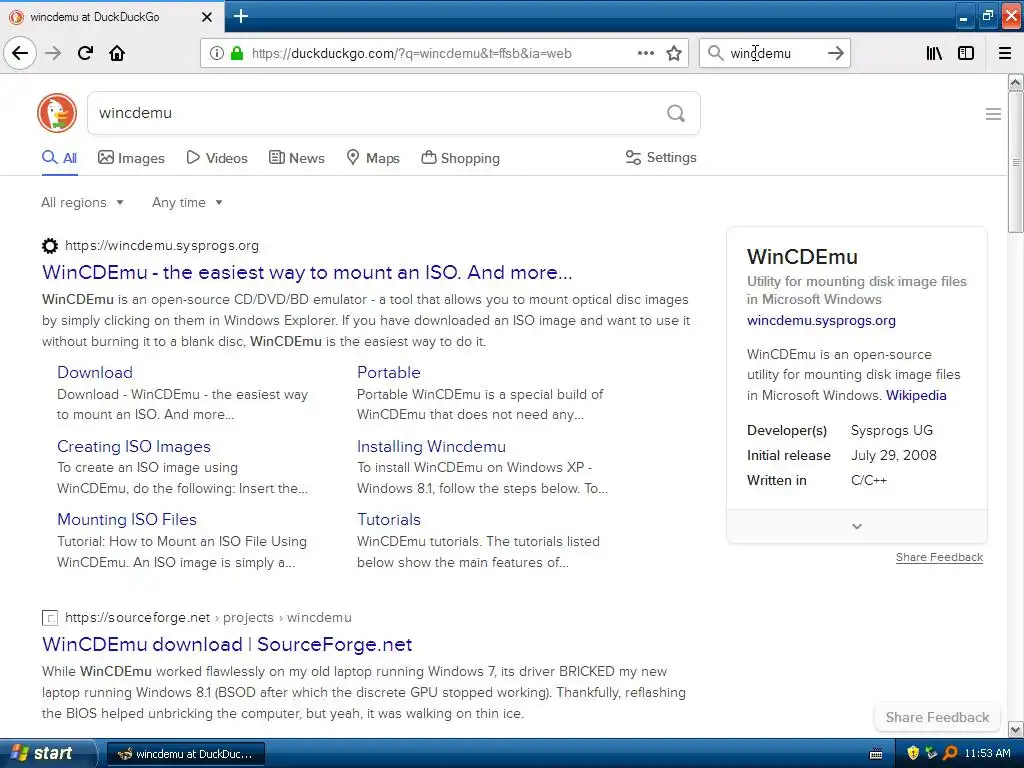The height and width of the screenshot is (768, 1024).
Task: Click the Sysprogs UG developer value
Action: [891, 430]
